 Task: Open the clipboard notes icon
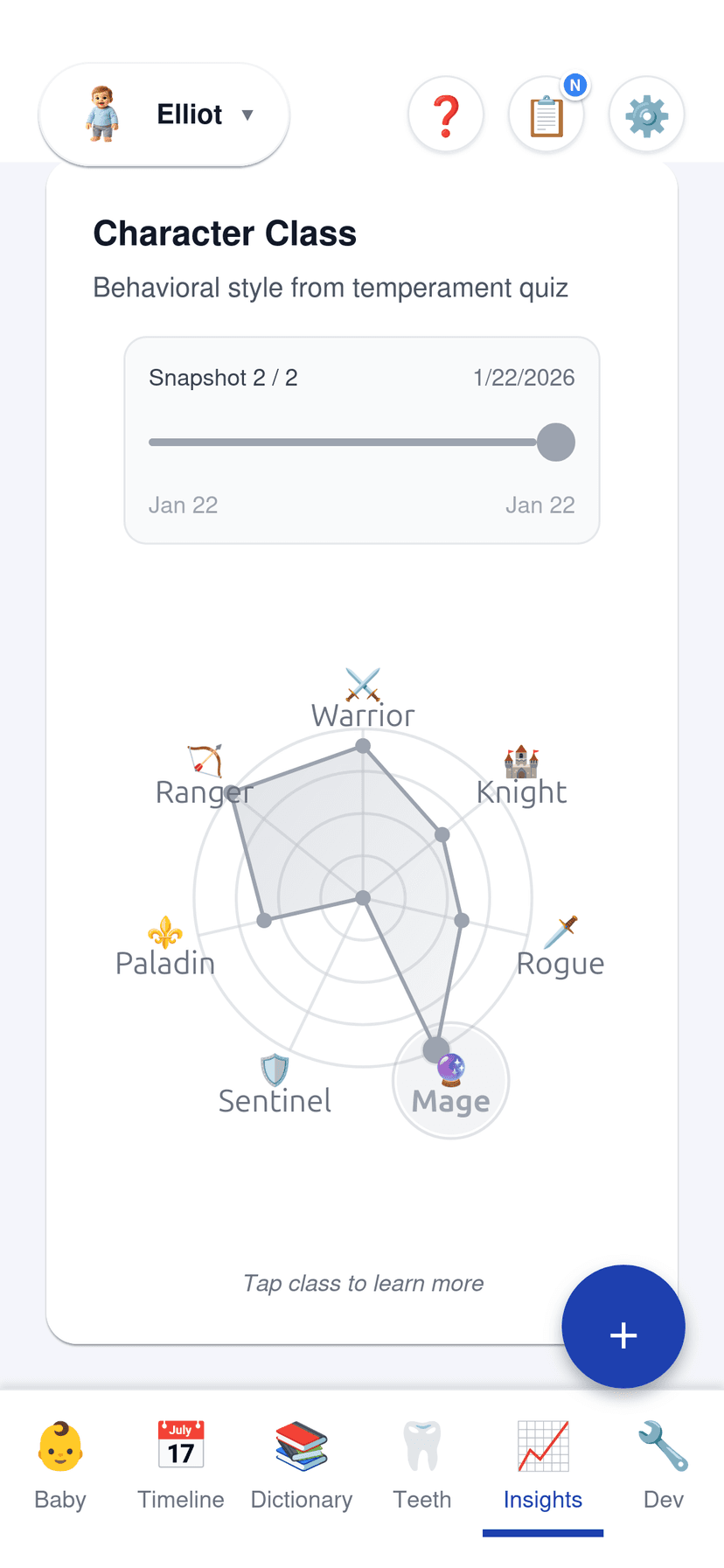pos(546,115)
